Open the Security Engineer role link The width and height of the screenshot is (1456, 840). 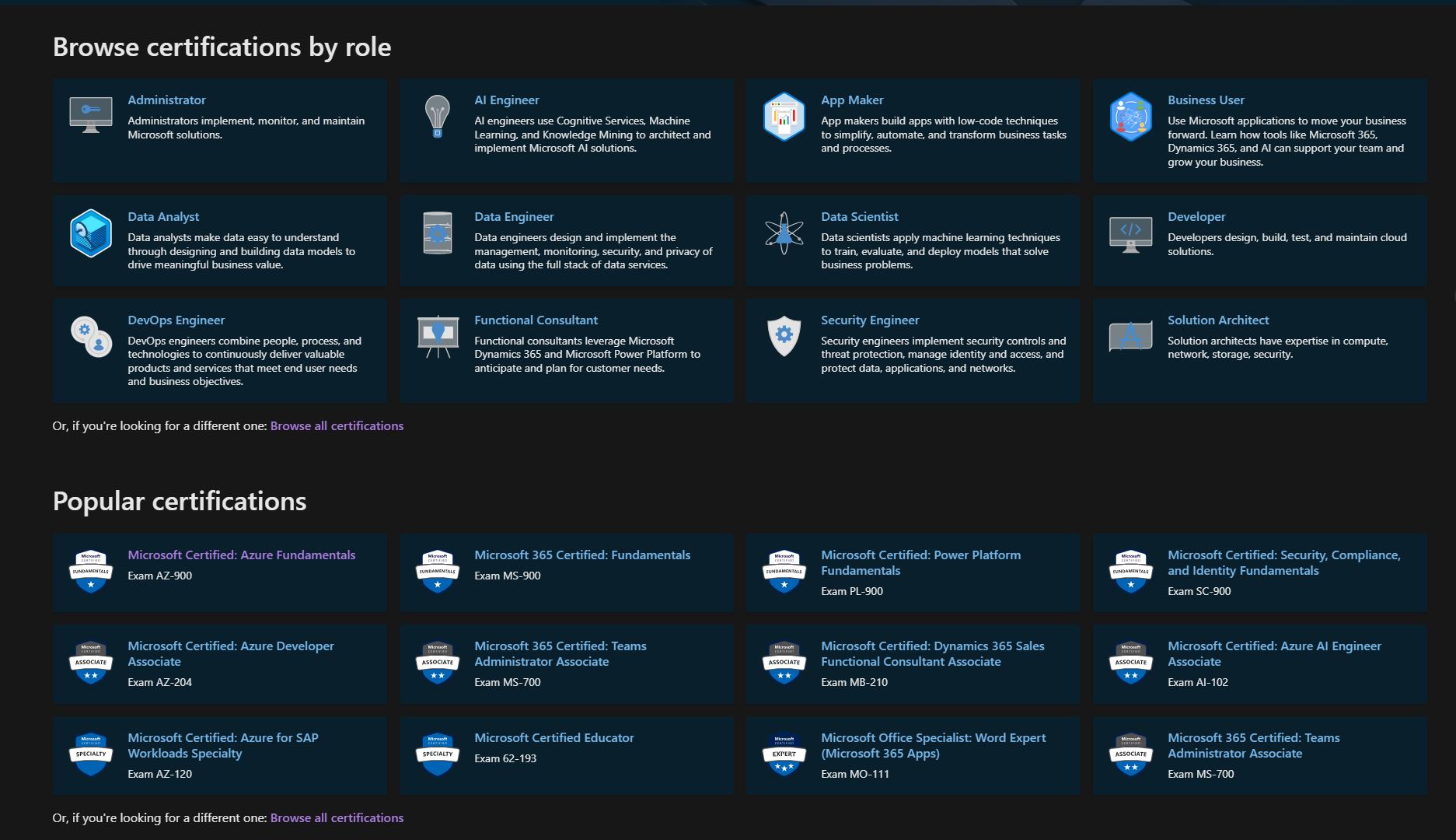click(x=870, y=320)
